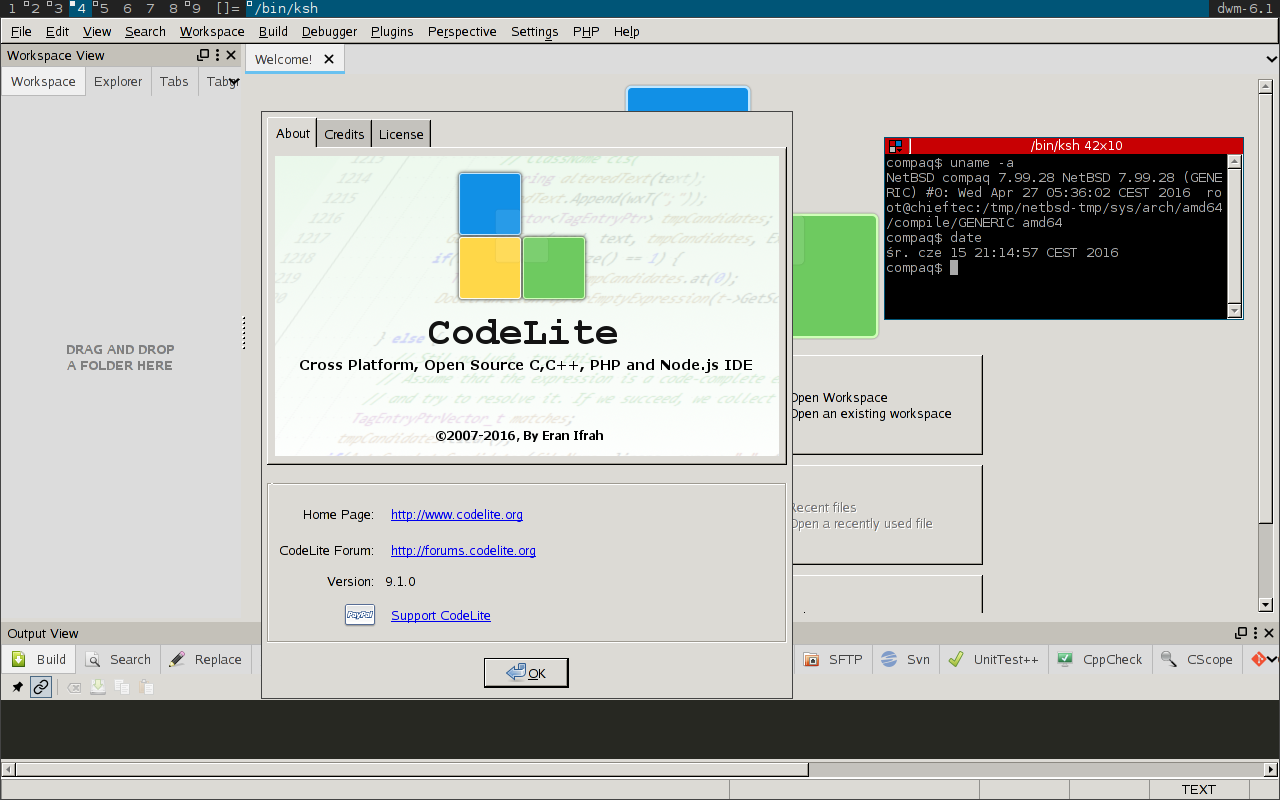Open the Search menu
This screenshot has height=800, width=1280.
145,31
